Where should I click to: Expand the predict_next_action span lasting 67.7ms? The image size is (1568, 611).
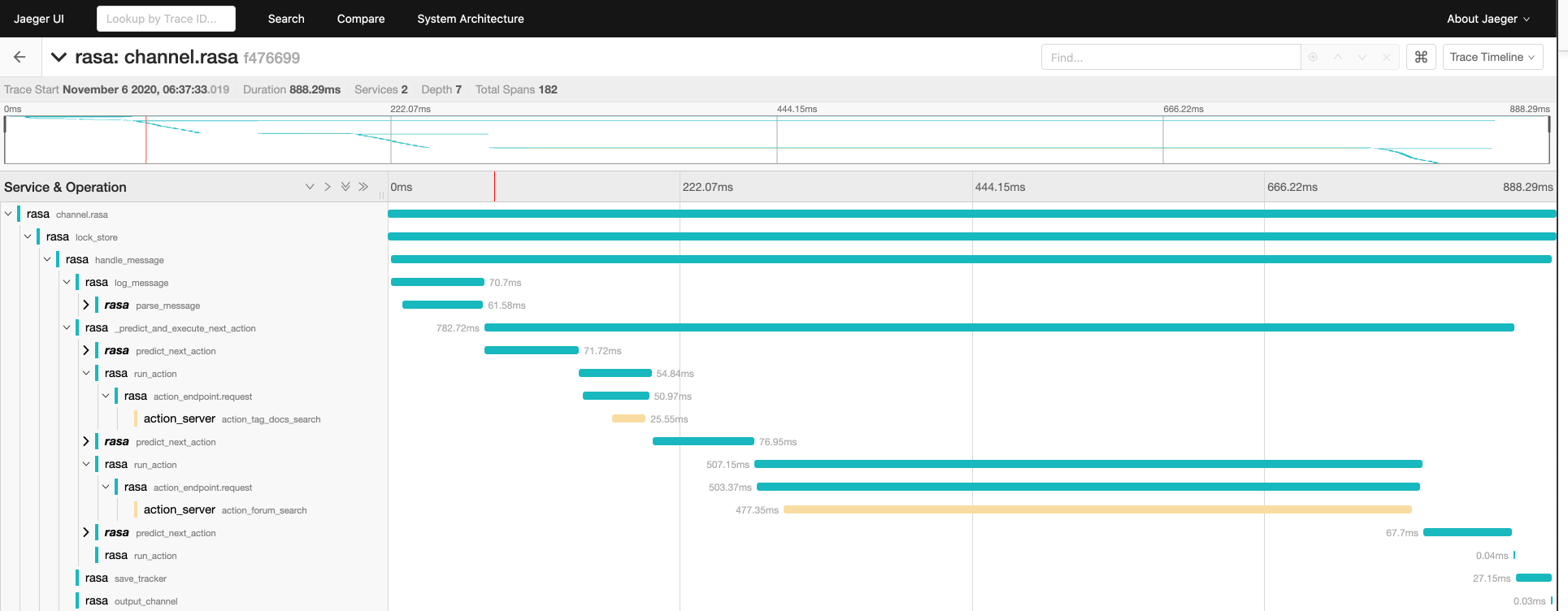86,532
